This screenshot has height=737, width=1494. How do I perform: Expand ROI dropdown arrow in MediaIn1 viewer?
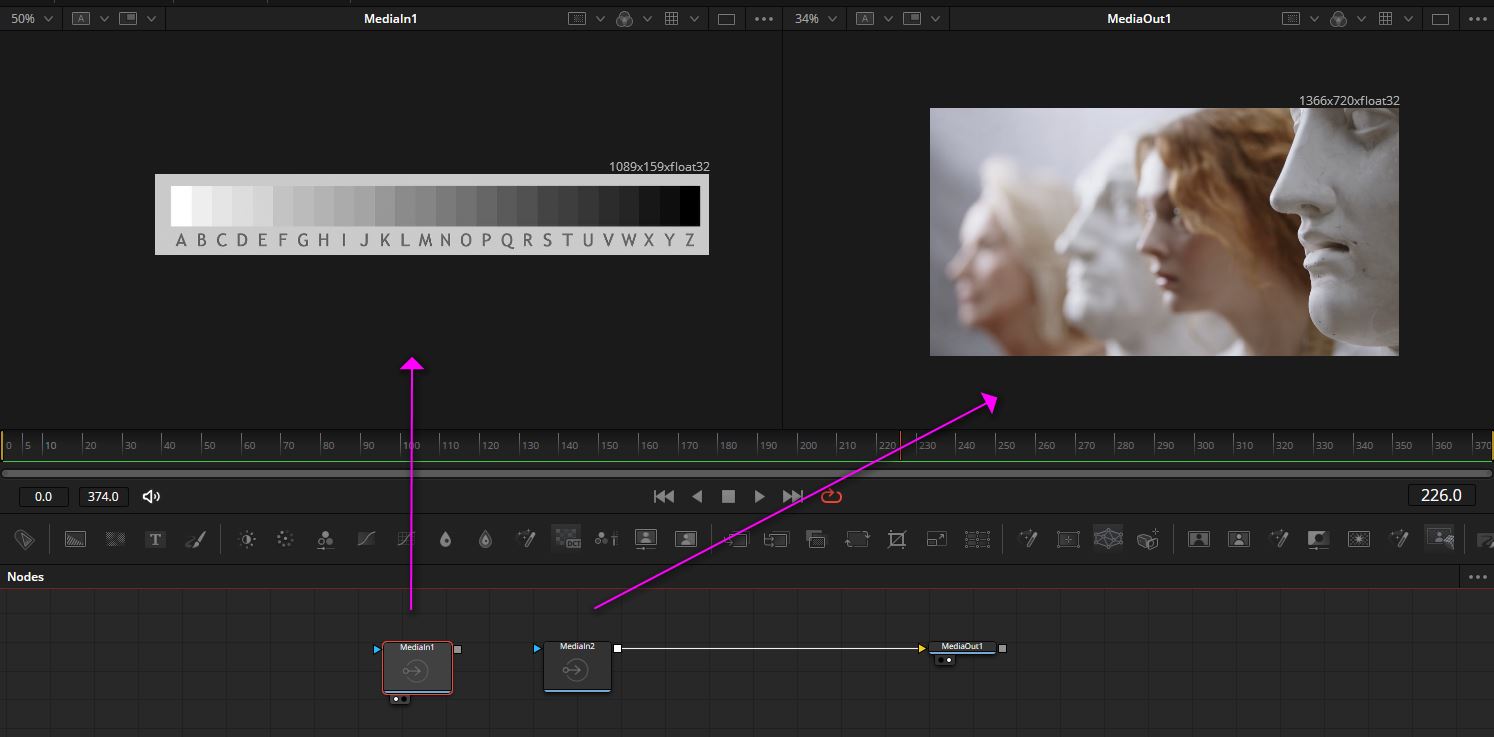click(600, 19)
